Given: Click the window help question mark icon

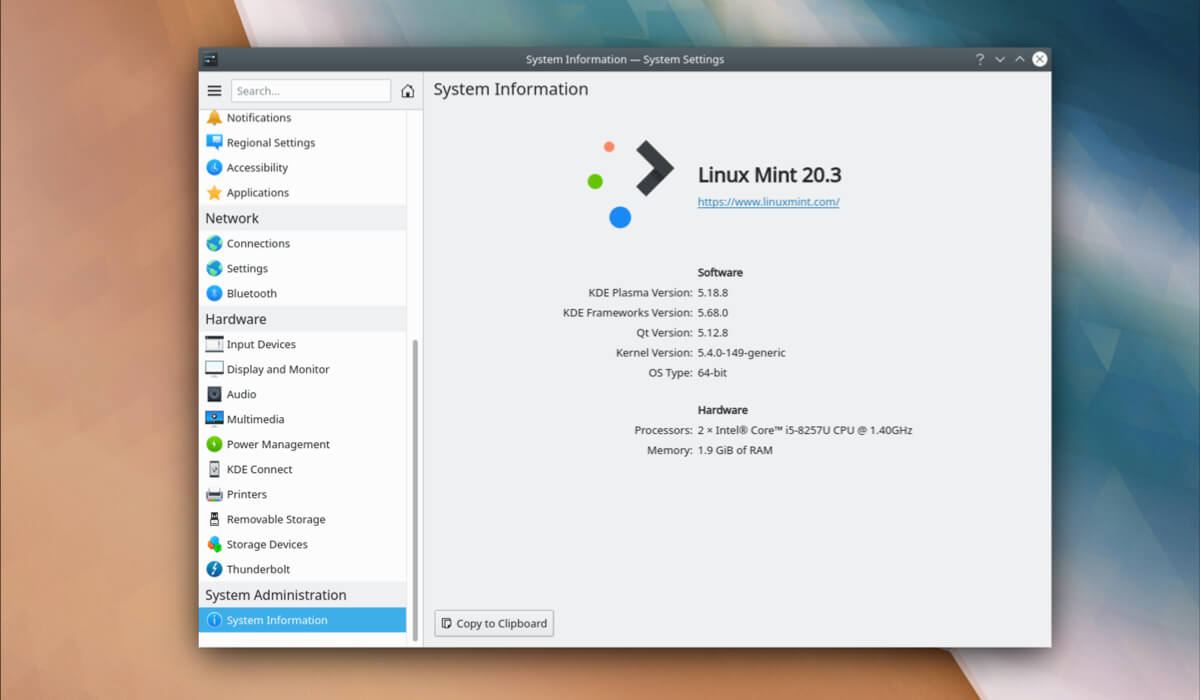Looking at the screenshot, I should click(979, 59).
